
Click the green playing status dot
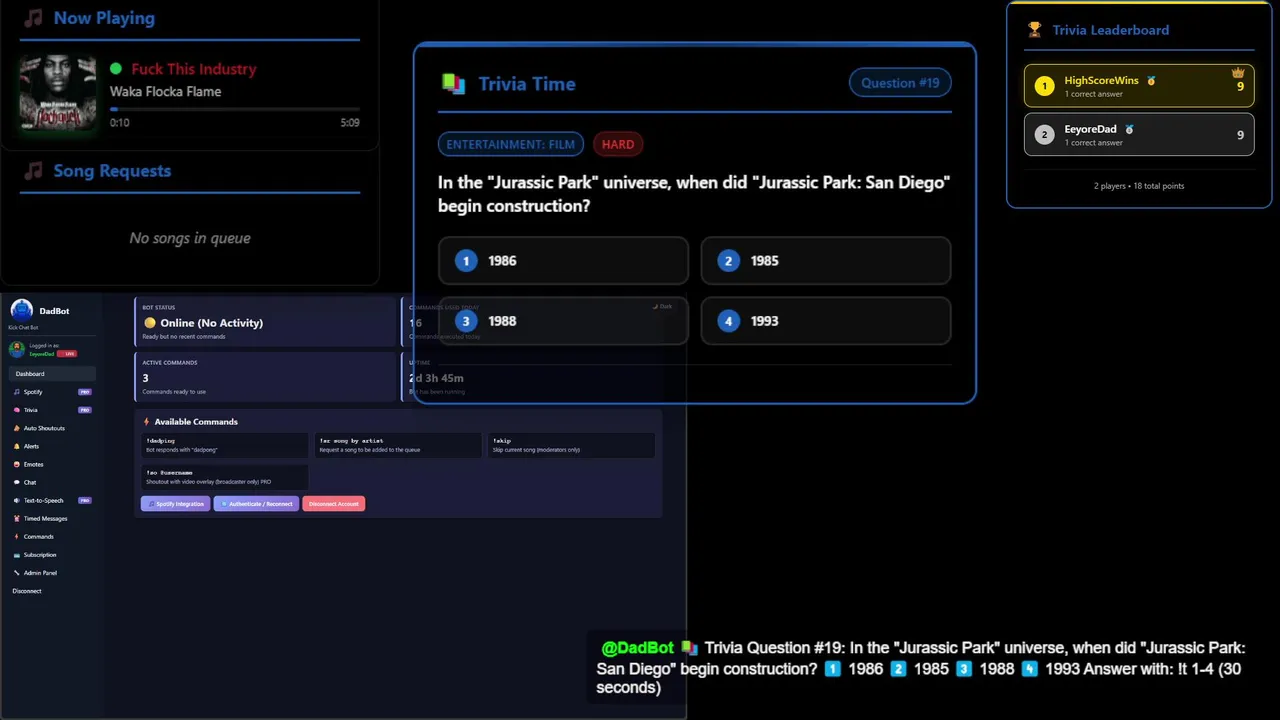[116, 69]
